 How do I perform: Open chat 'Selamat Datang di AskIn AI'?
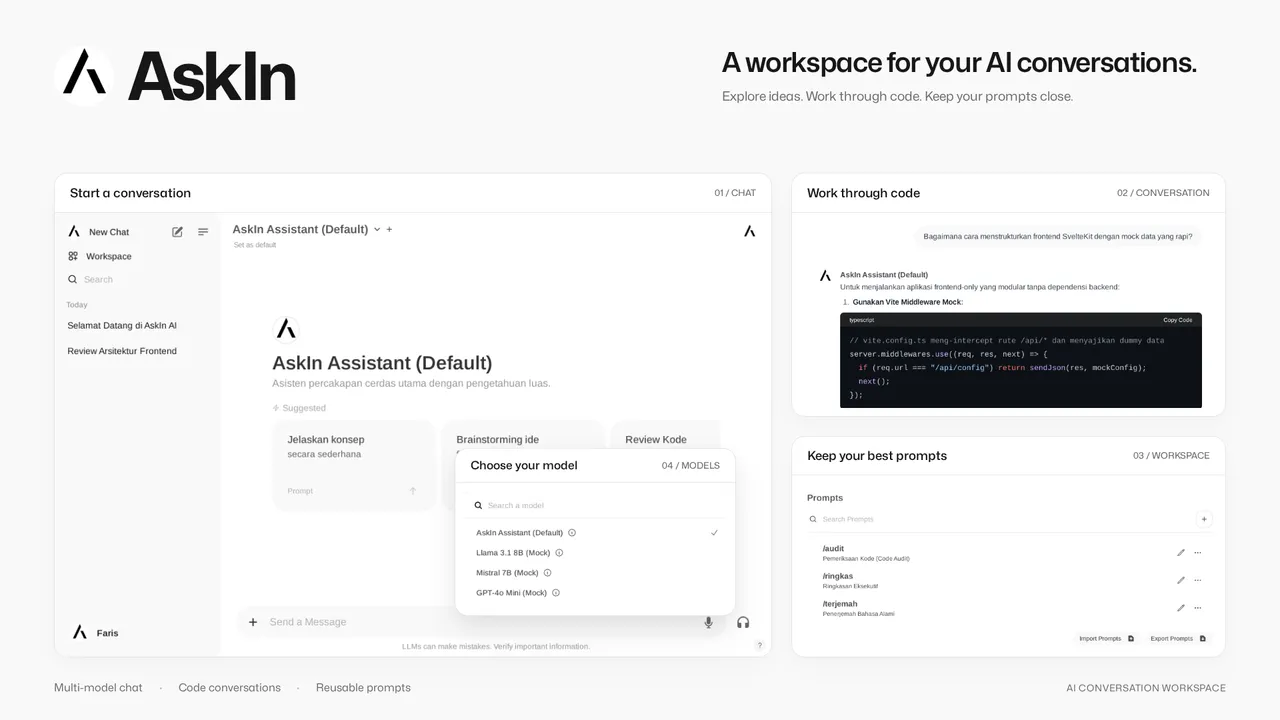click(122, 325)
